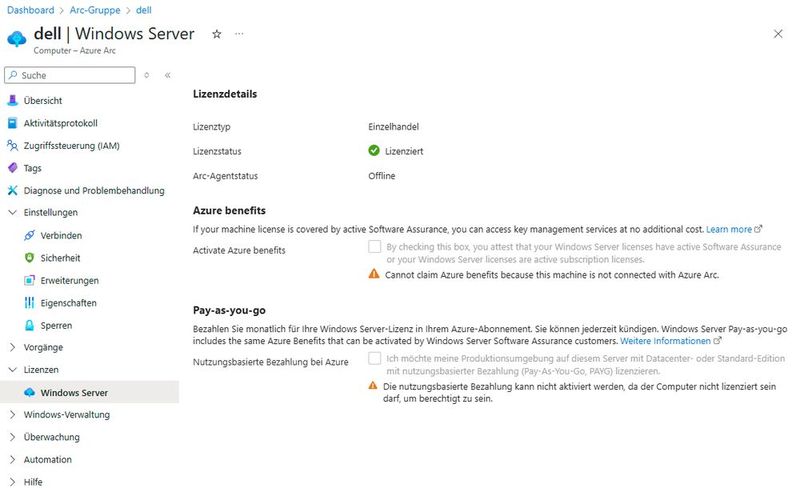Click the Einzelhandel license type value
This screenshot has width=800, height=500.
(x=393, y=127)
